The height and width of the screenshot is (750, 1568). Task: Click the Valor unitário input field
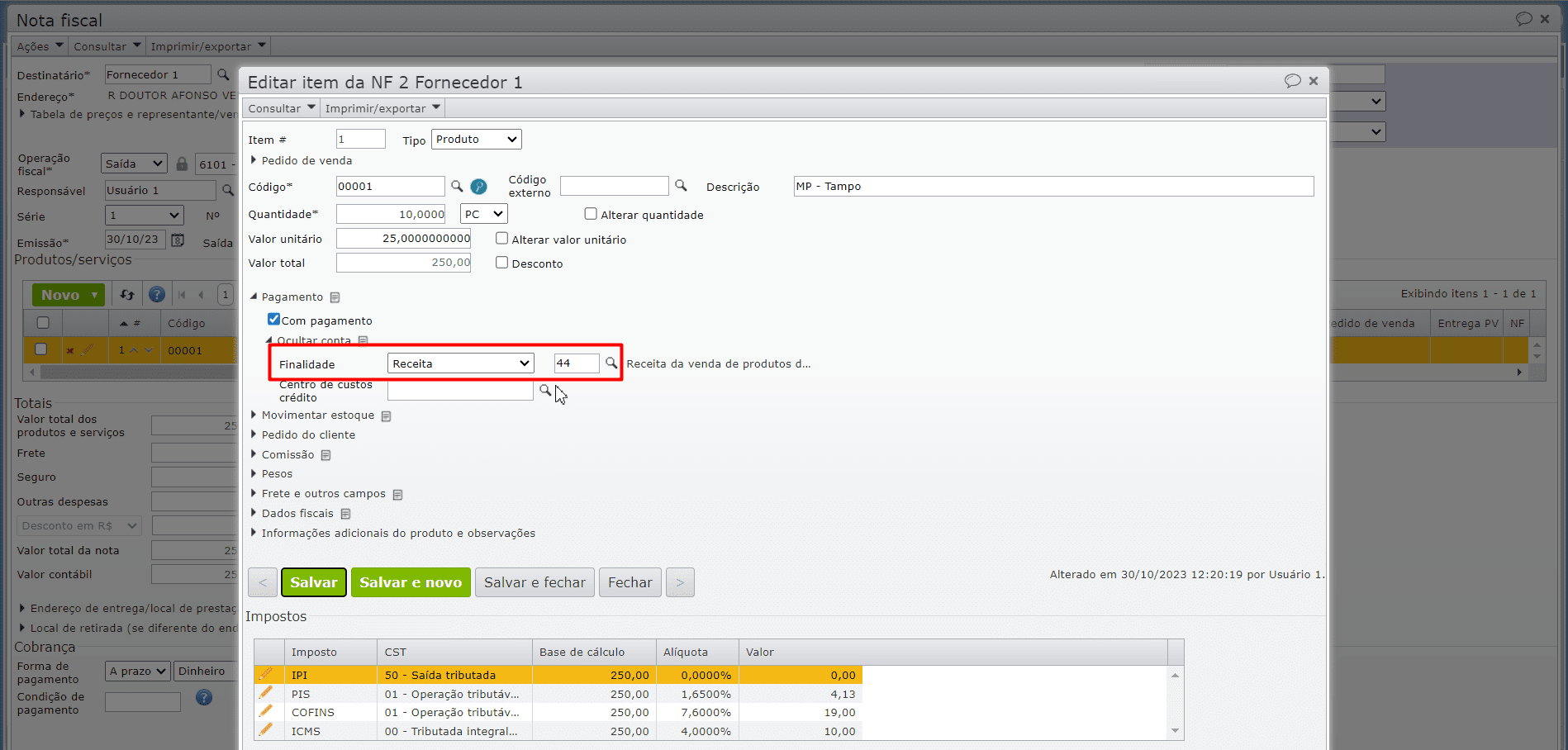coord(403,239)
